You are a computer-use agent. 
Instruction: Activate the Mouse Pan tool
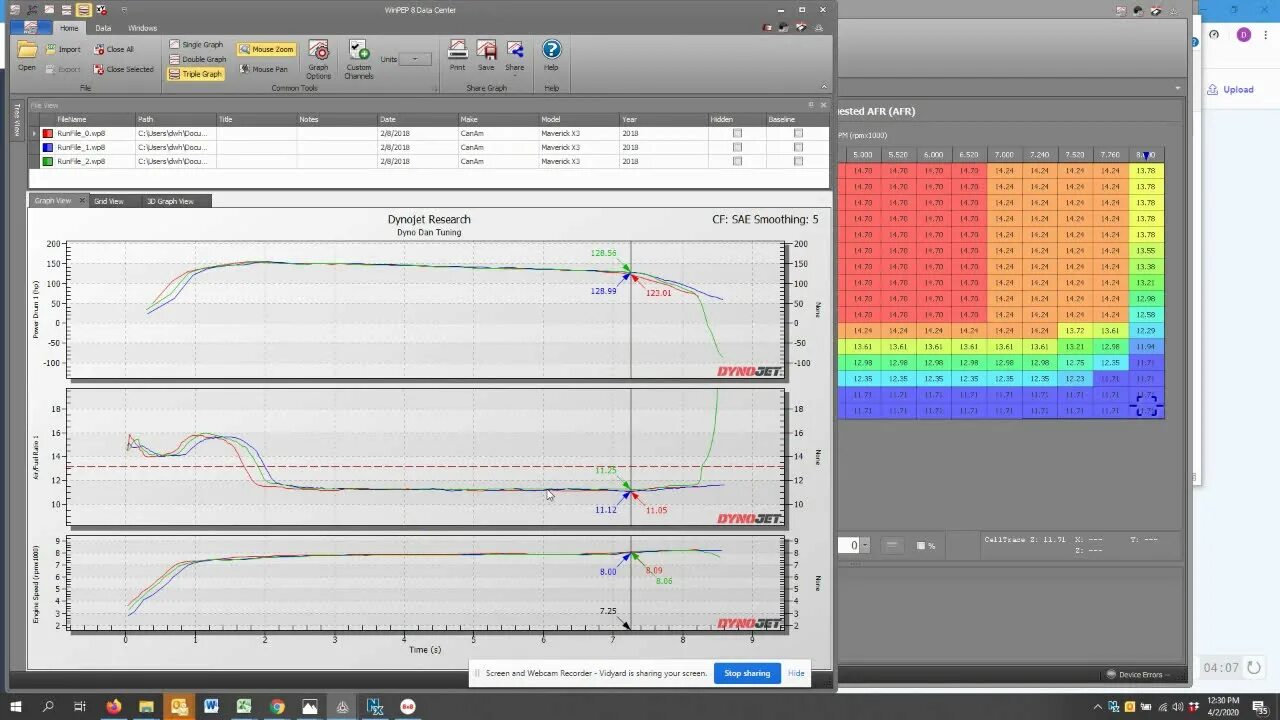tap(263, 69)
